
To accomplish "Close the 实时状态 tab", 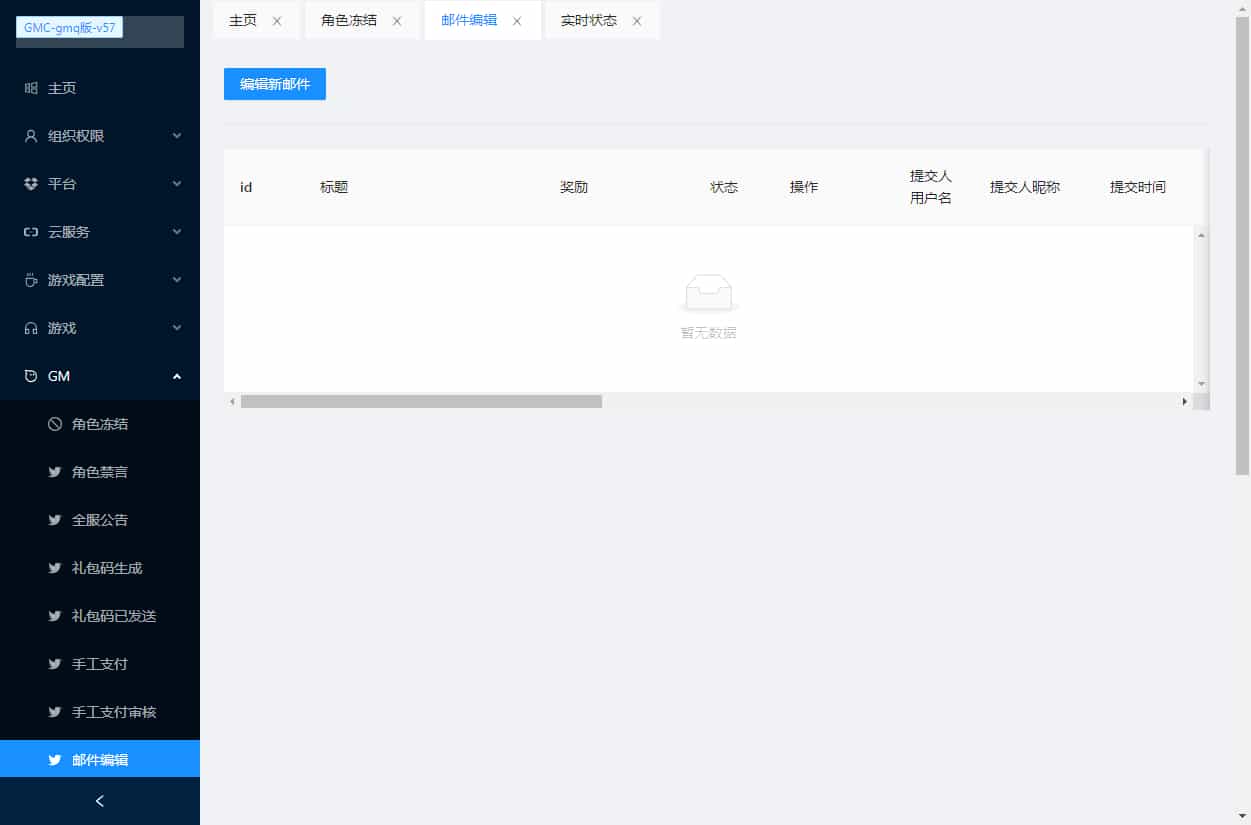I will pos(637,21).
